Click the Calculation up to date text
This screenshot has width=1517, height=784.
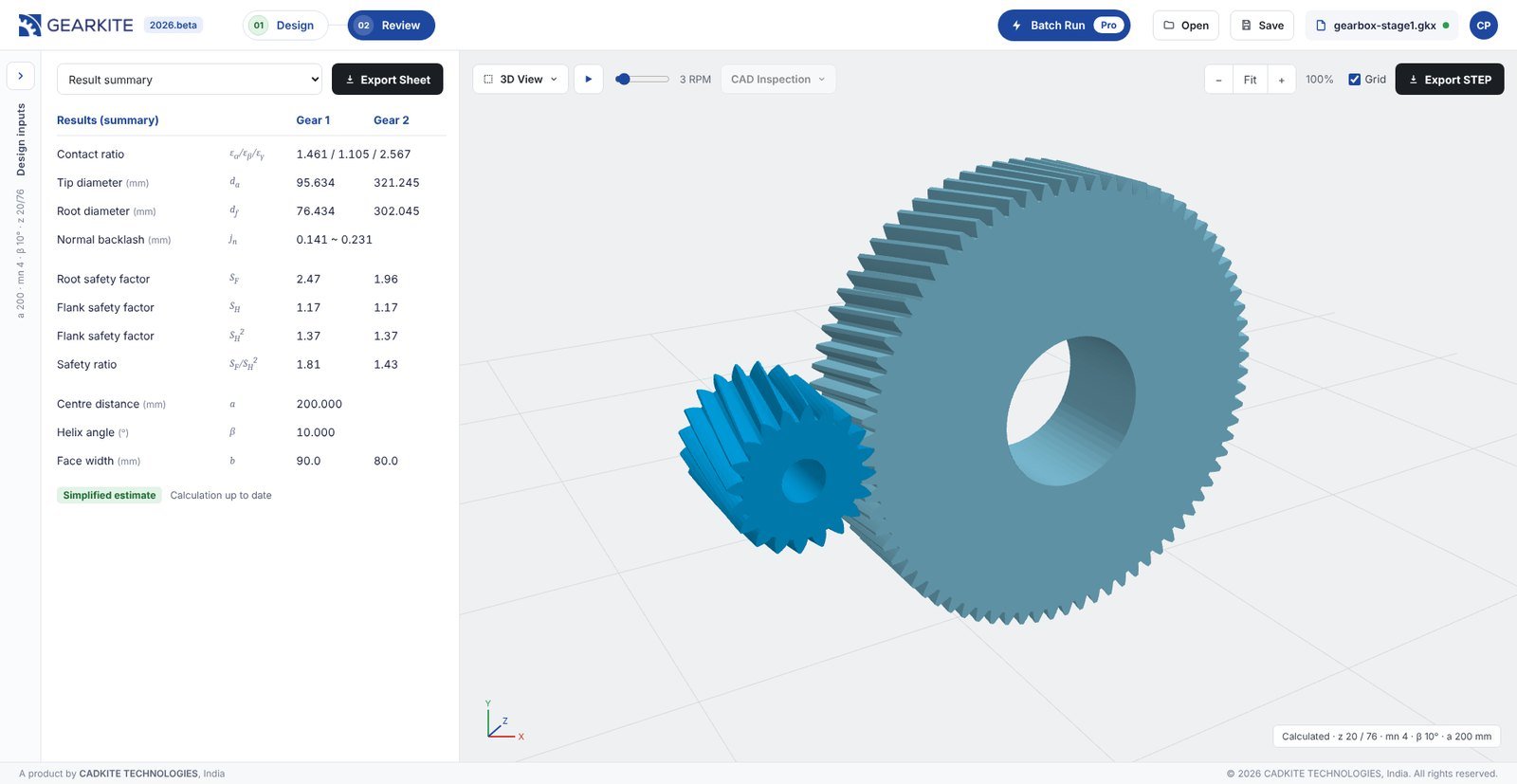coord(221,495)
